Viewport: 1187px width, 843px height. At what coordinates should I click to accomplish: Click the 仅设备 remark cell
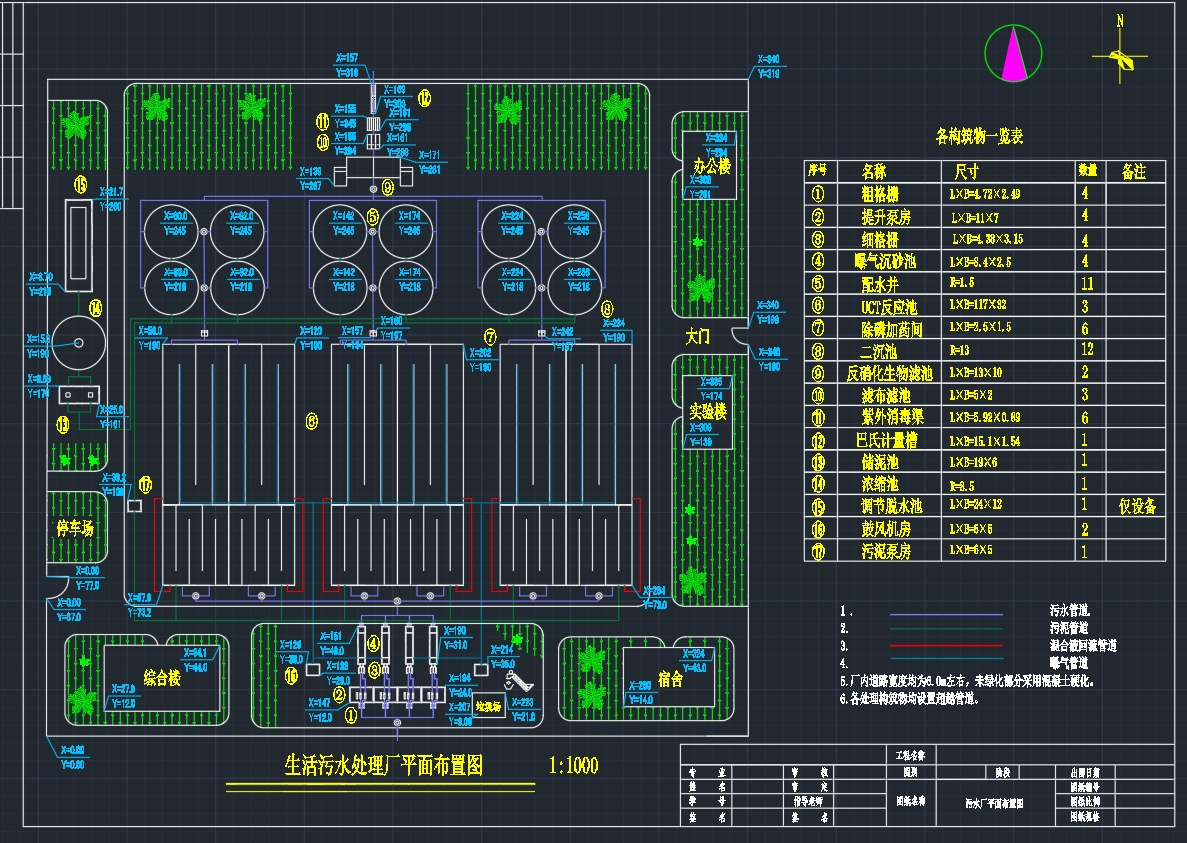1137,506
